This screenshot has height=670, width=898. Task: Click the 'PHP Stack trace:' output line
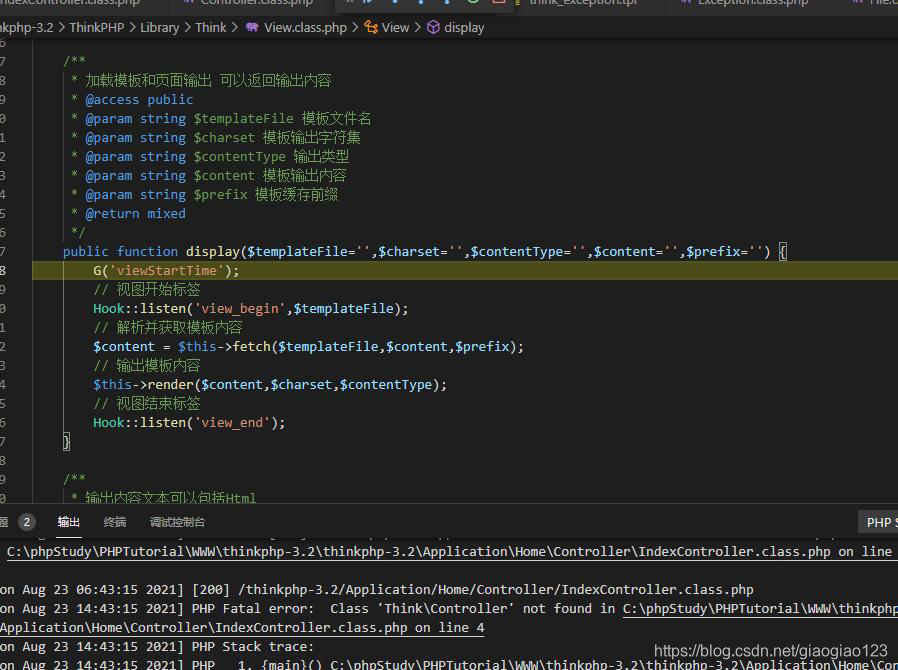[253, 647]
